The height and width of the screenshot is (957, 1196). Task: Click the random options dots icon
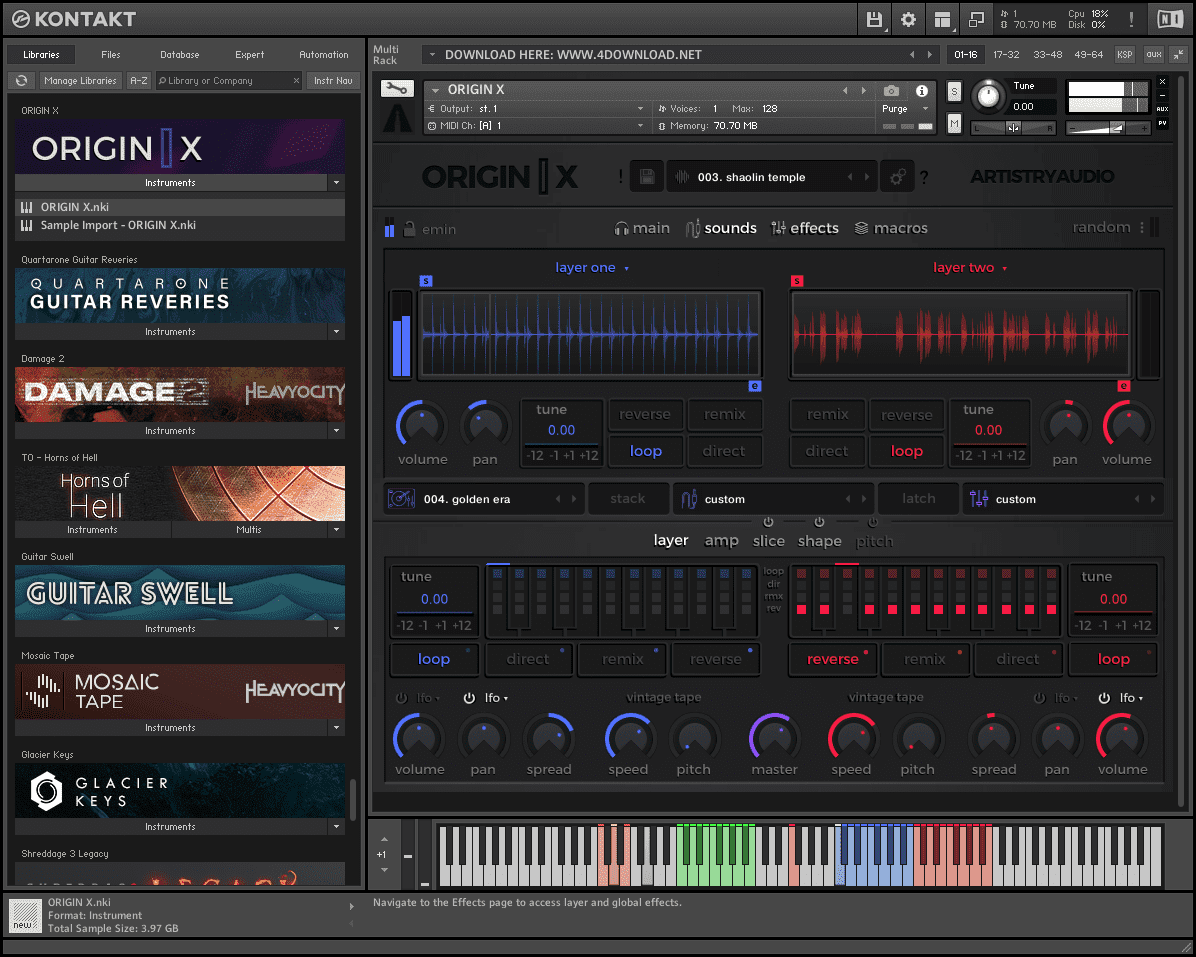tap(1142, 227)
